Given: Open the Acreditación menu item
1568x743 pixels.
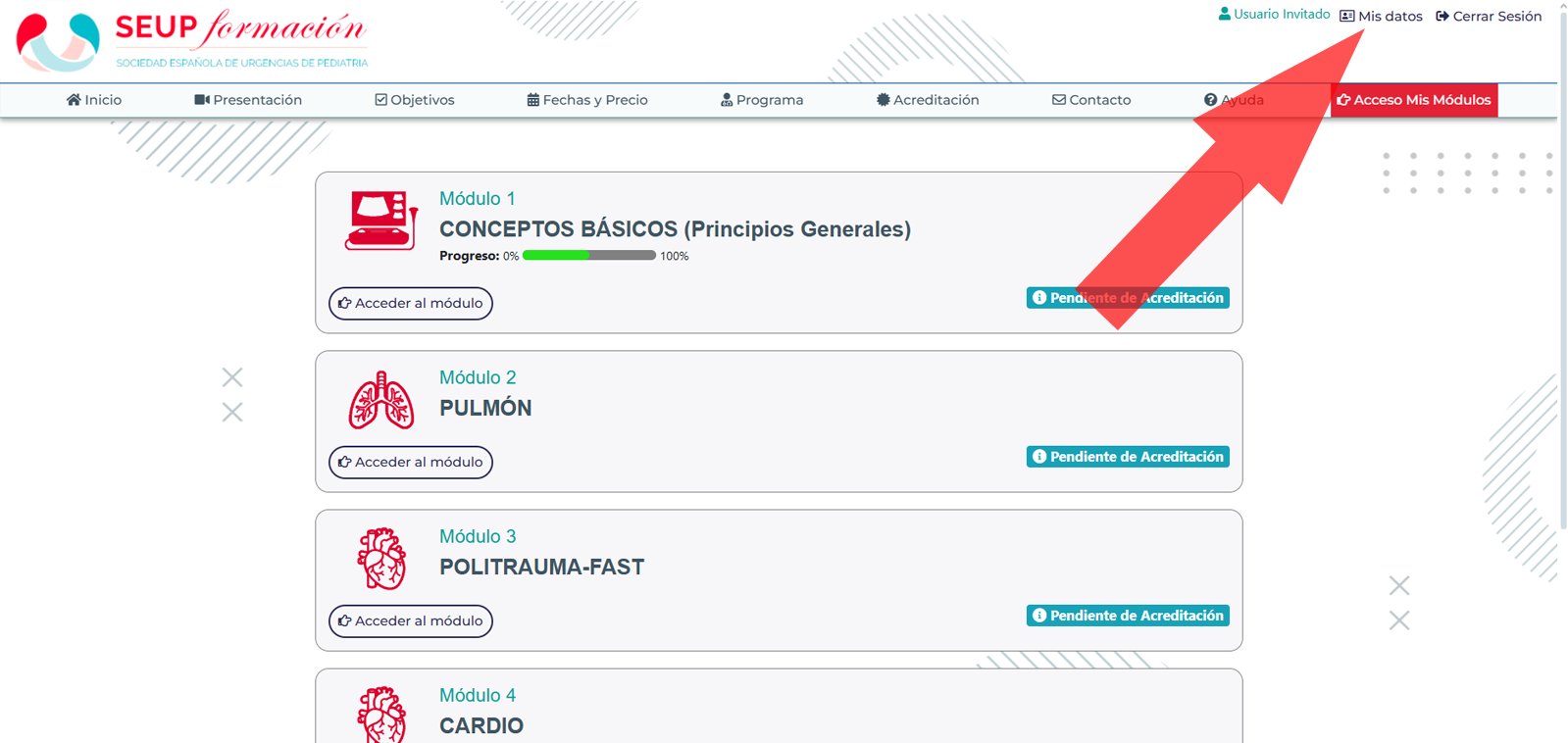Looking at the screenshot, I should point(928,100).
